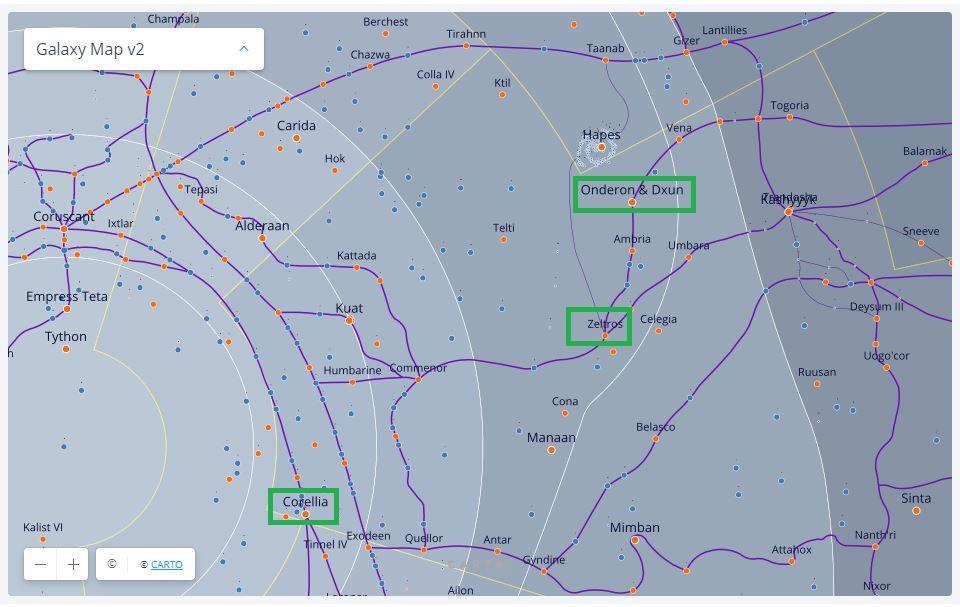
Task: Click the Ambria planet label
Action: tap(632, 239)
